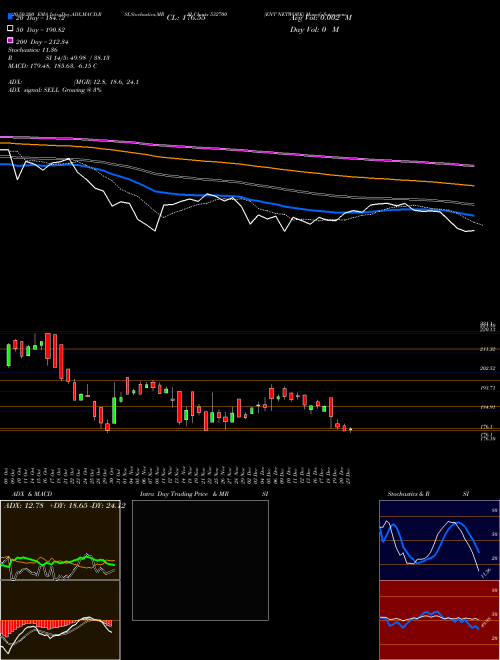500x660 pixels.
Task: Click the last small candle at chart end
Action: tap(350, 429)
